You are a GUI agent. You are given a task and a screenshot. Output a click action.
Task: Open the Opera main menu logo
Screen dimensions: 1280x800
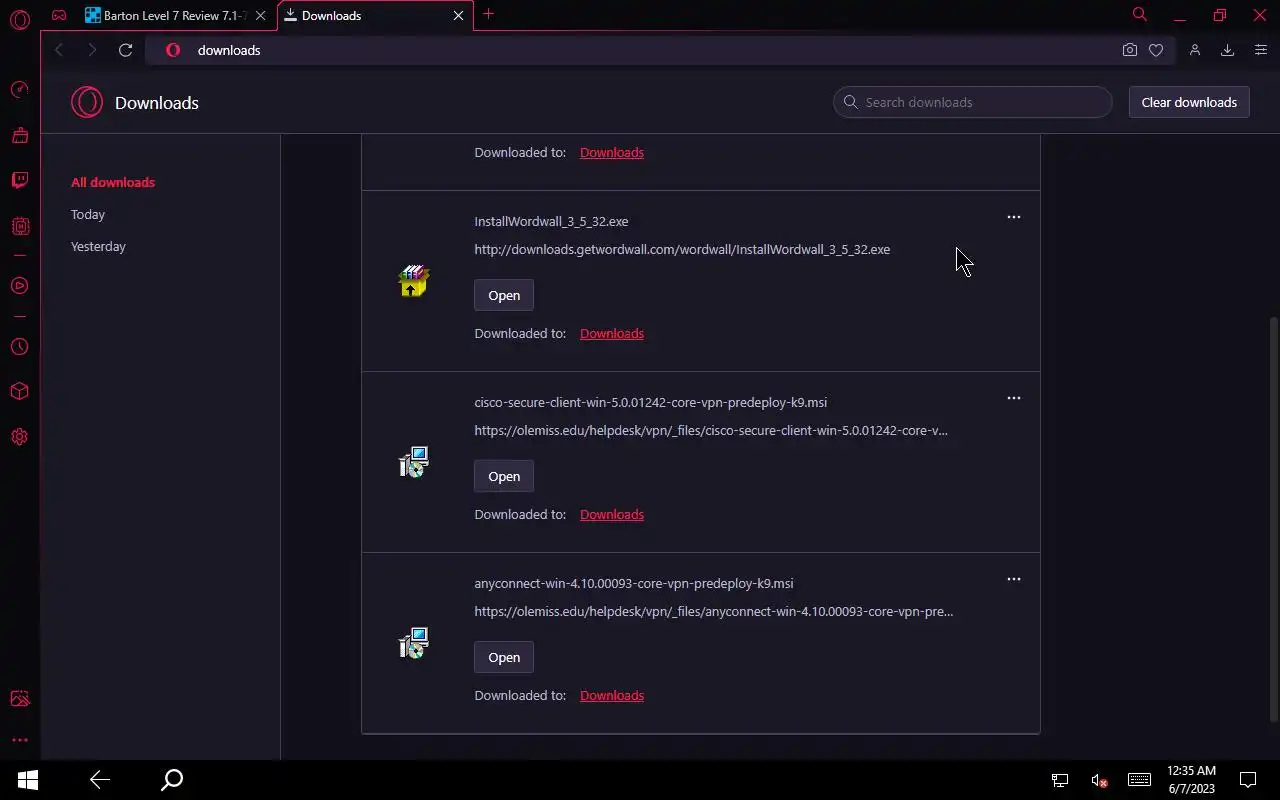(x=20, y=19)
